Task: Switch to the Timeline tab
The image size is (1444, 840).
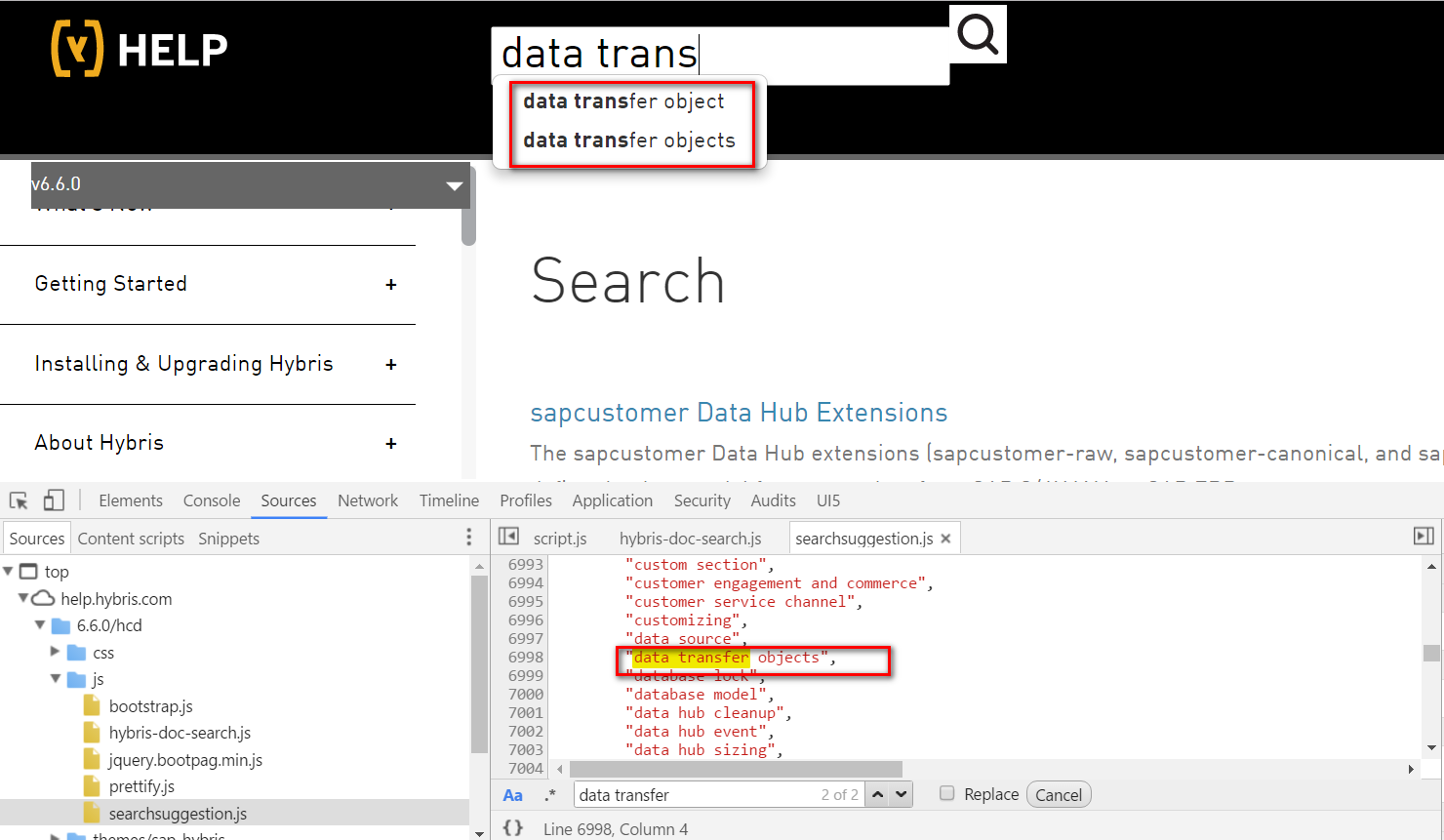Action: 449,500
